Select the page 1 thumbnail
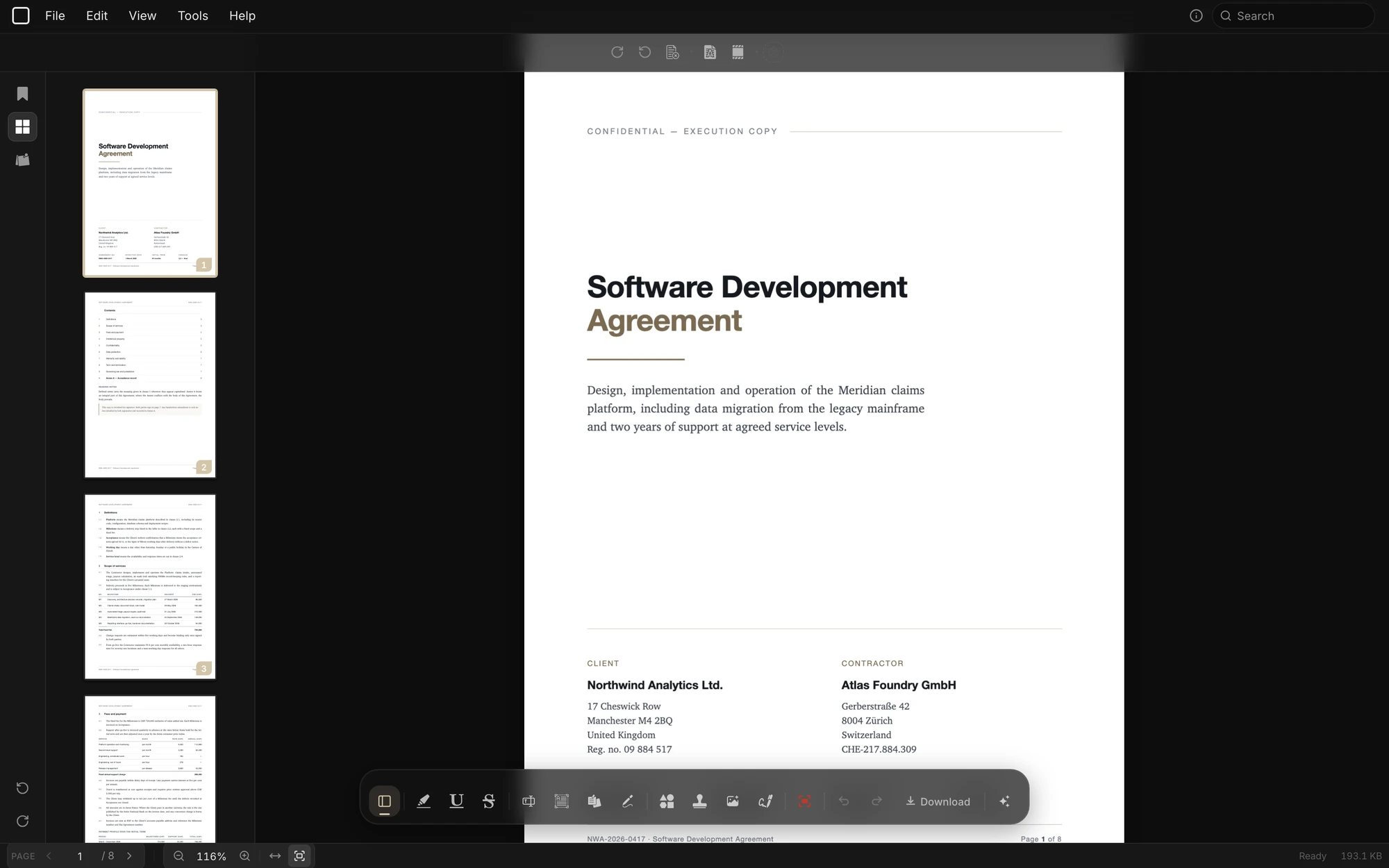The image size is (1389, 868). pos(150,183)
